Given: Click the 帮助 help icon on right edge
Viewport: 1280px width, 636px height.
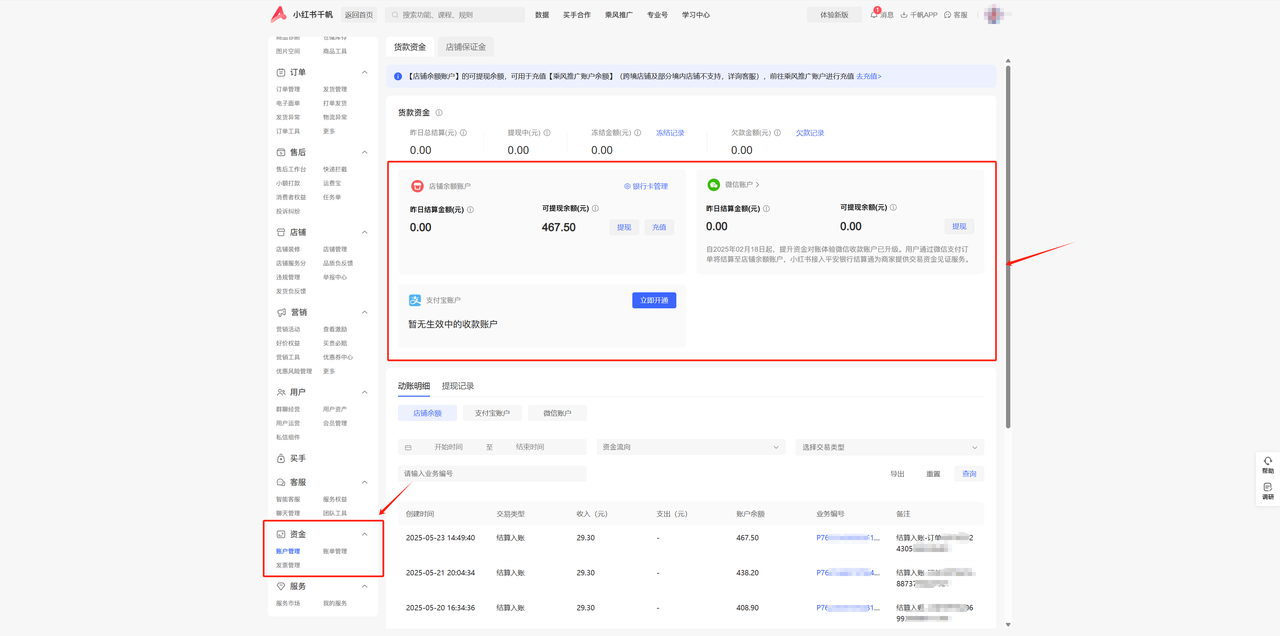Looking at the screenshot, I should point(1267,462).
